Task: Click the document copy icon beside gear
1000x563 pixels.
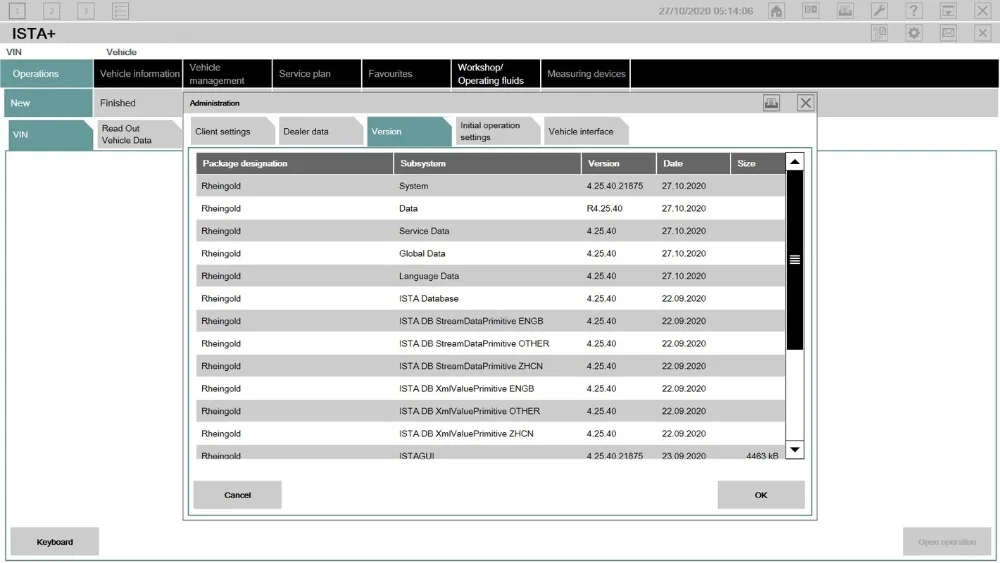Action: point(879,33)
